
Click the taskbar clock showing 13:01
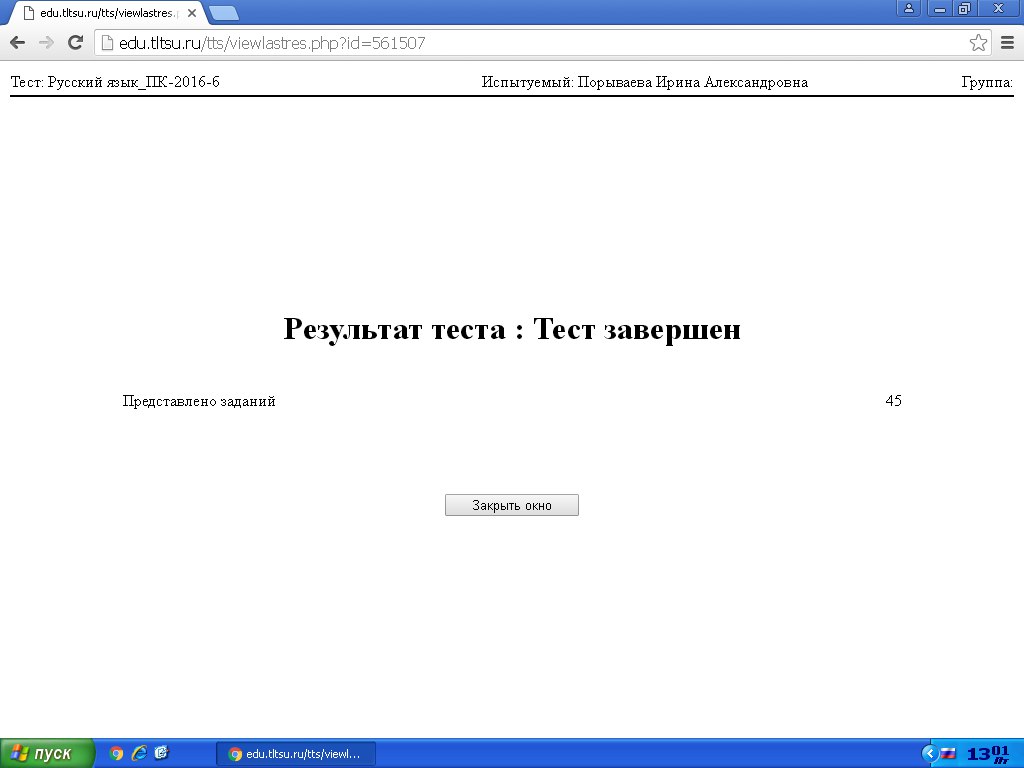(987, 754)
